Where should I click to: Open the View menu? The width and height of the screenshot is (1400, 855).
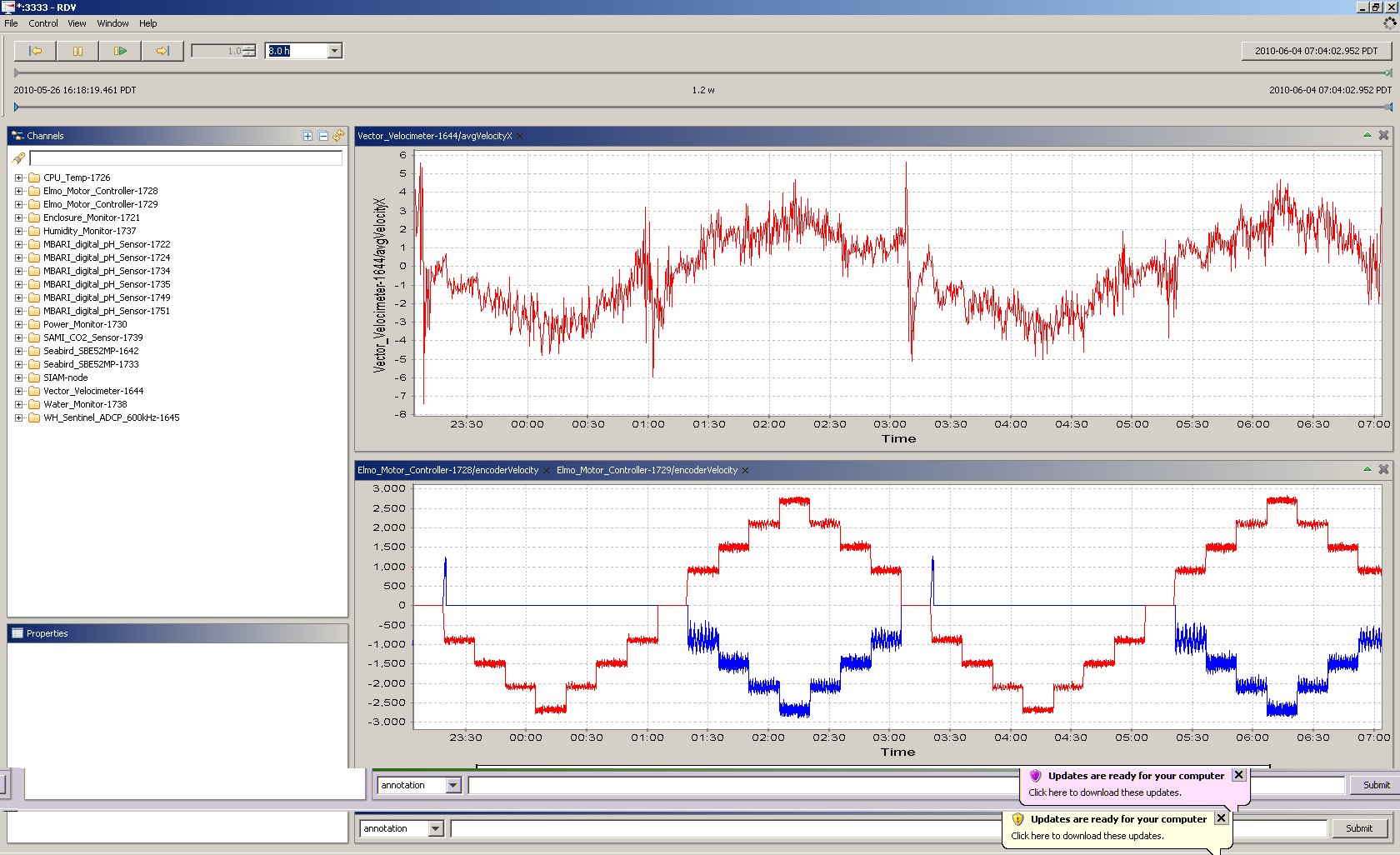coord(77,23)
